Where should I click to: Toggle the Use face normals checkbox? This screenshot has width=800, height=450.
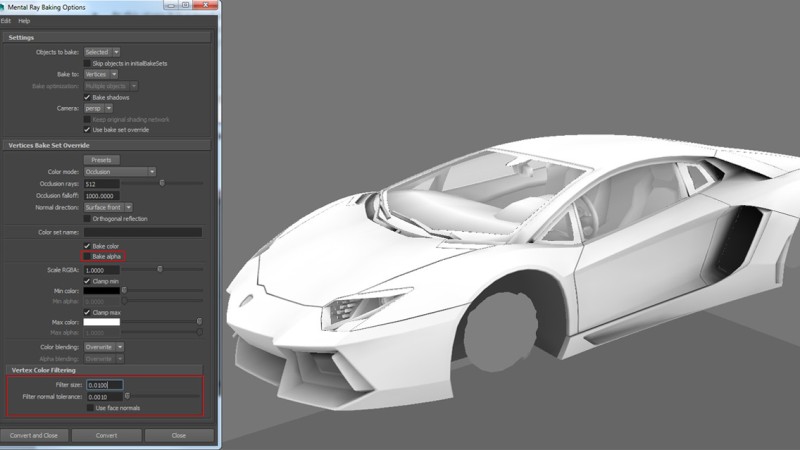click(90, 408)
